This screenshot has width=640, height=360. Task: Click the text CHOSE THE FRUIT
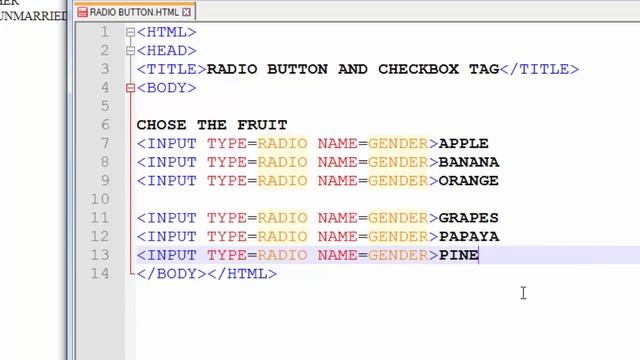point(212,125)
